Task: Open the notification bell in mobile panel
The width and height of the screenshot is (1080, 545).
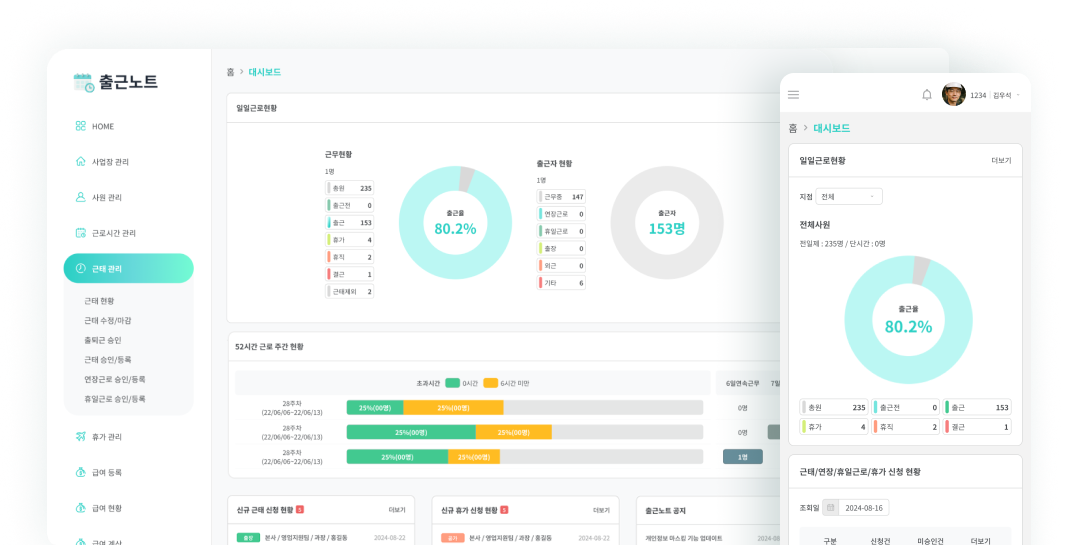Action: tap(926, 95)
